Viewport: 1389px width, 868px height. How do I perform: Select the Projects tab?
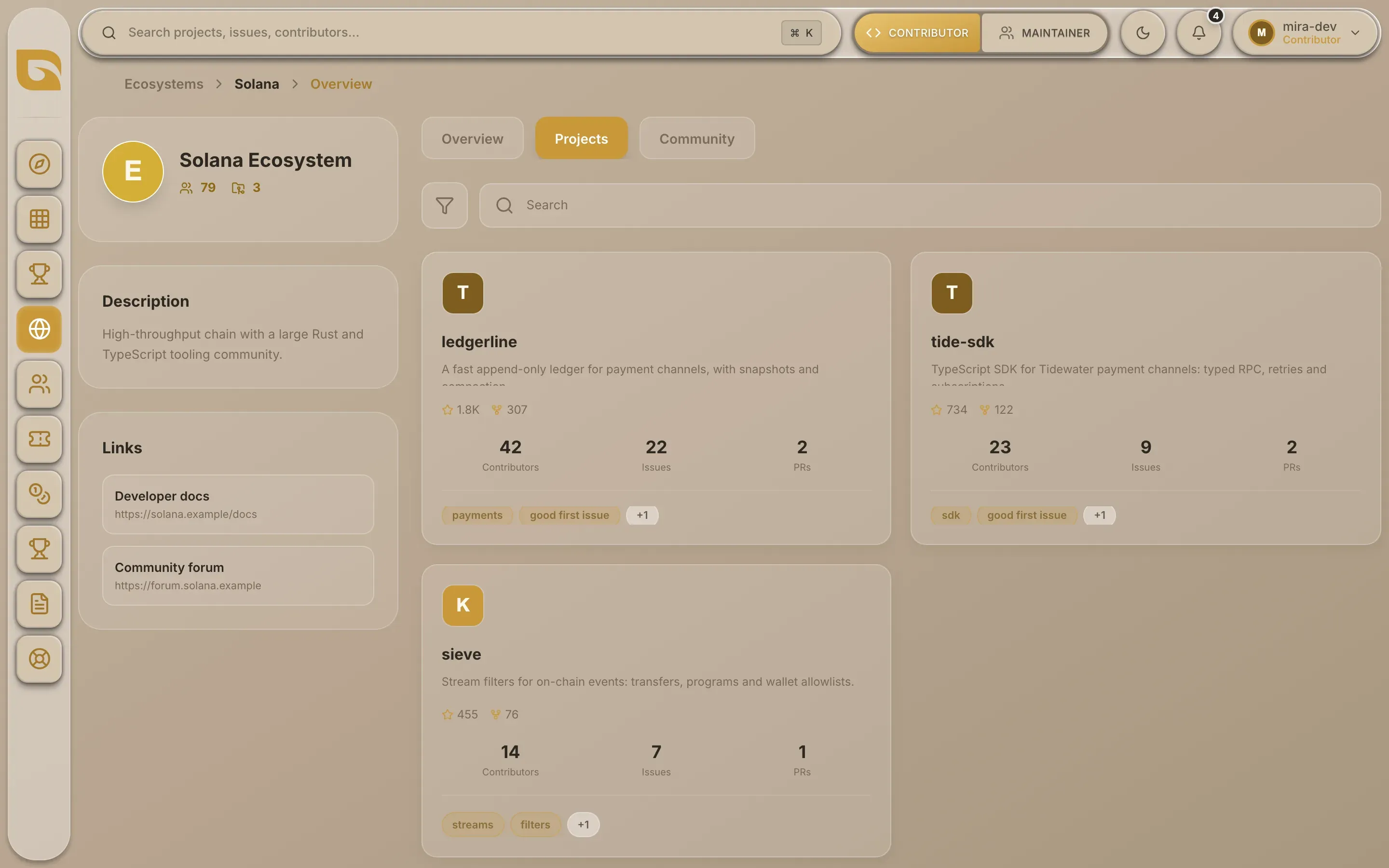click(x=581, y=138)
